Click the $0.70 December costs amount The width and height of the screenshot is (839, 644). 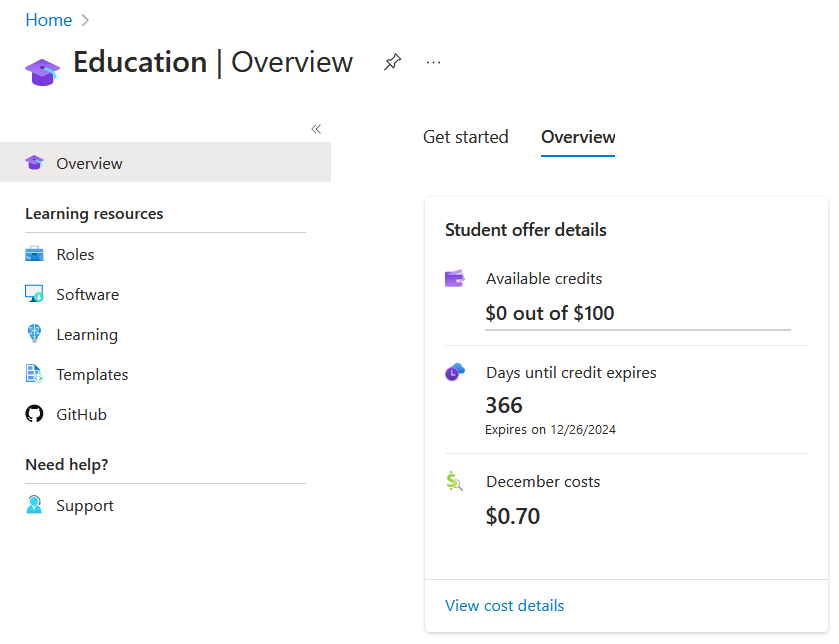tap(512, 516)
